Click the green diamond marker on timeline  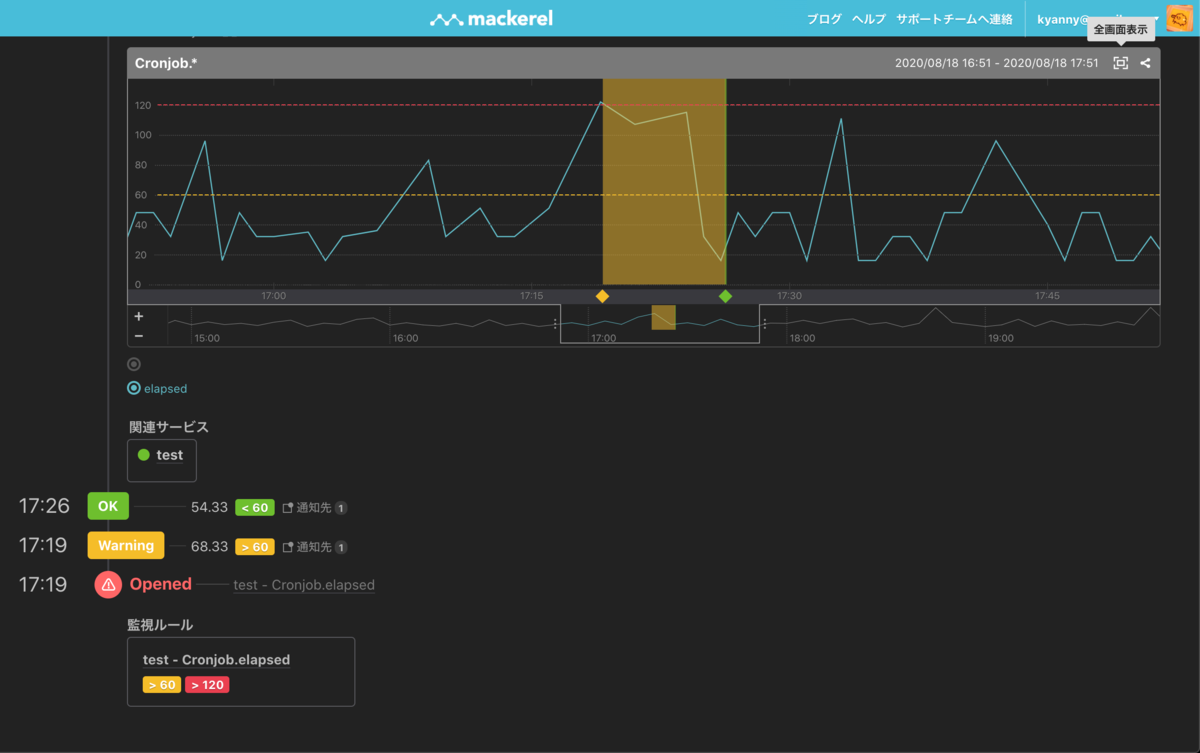coord(726,296)
